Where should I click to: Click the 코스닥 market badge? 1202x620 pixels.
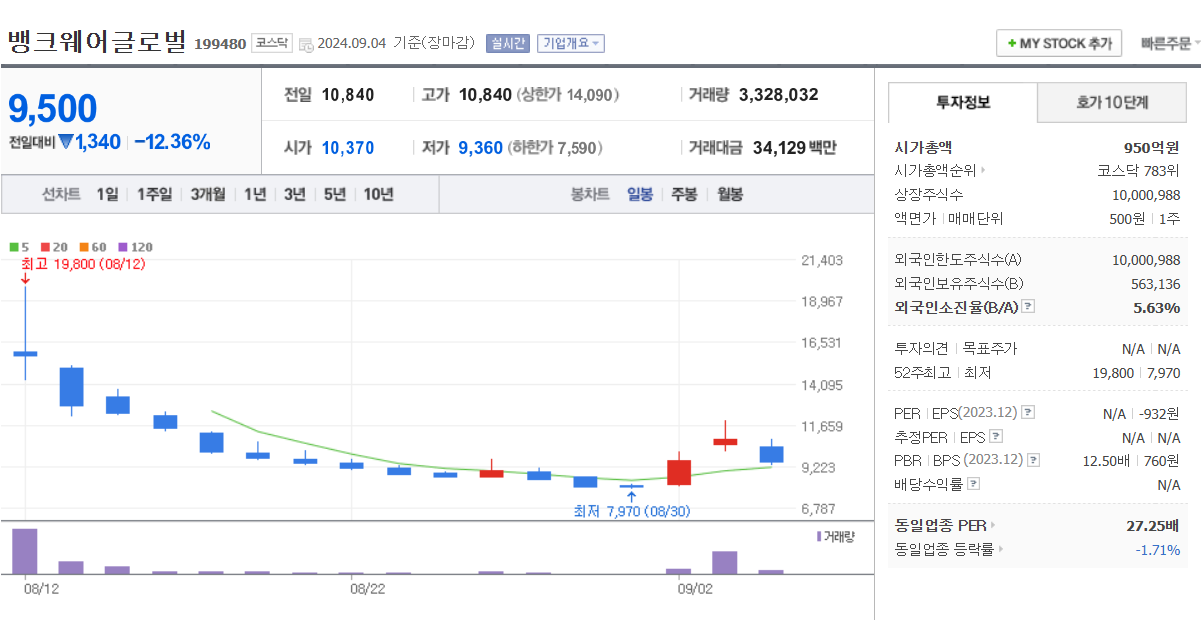[271, 43]
